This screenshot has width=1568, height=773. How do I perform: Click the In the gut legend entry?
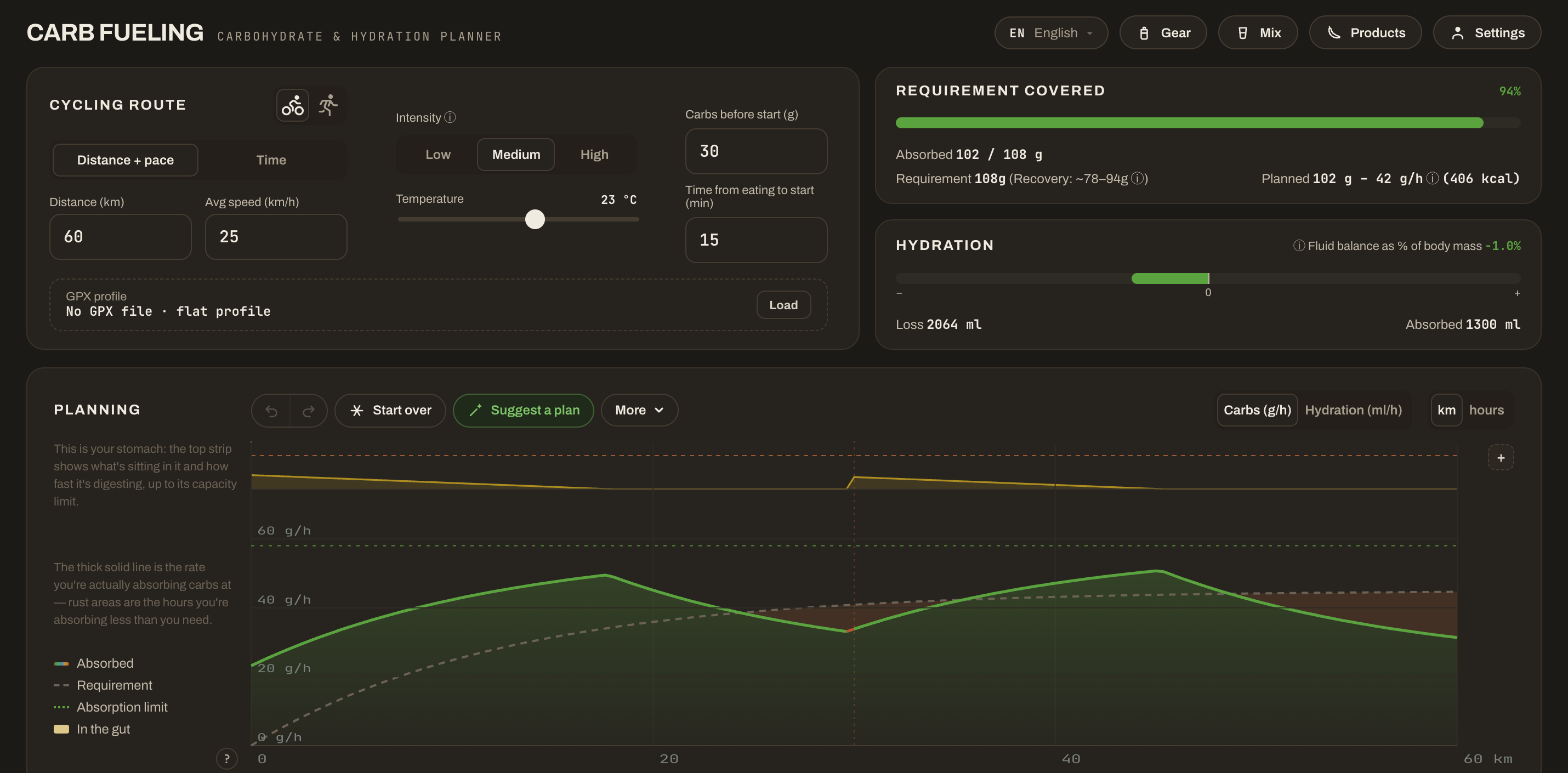(x=92, y=729)
